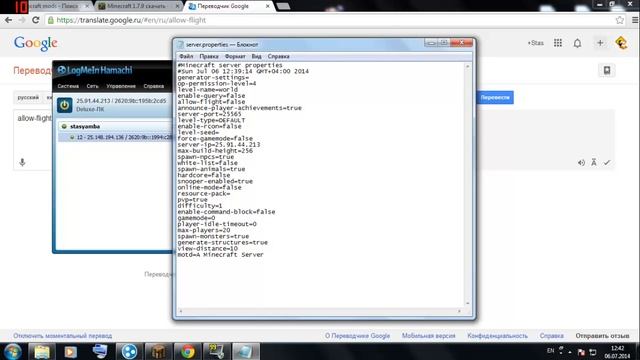Click the server-ip=25.91.44.213 line
Image resolution: width=640 pixels, height=360 pixels.
click(219, 144)
